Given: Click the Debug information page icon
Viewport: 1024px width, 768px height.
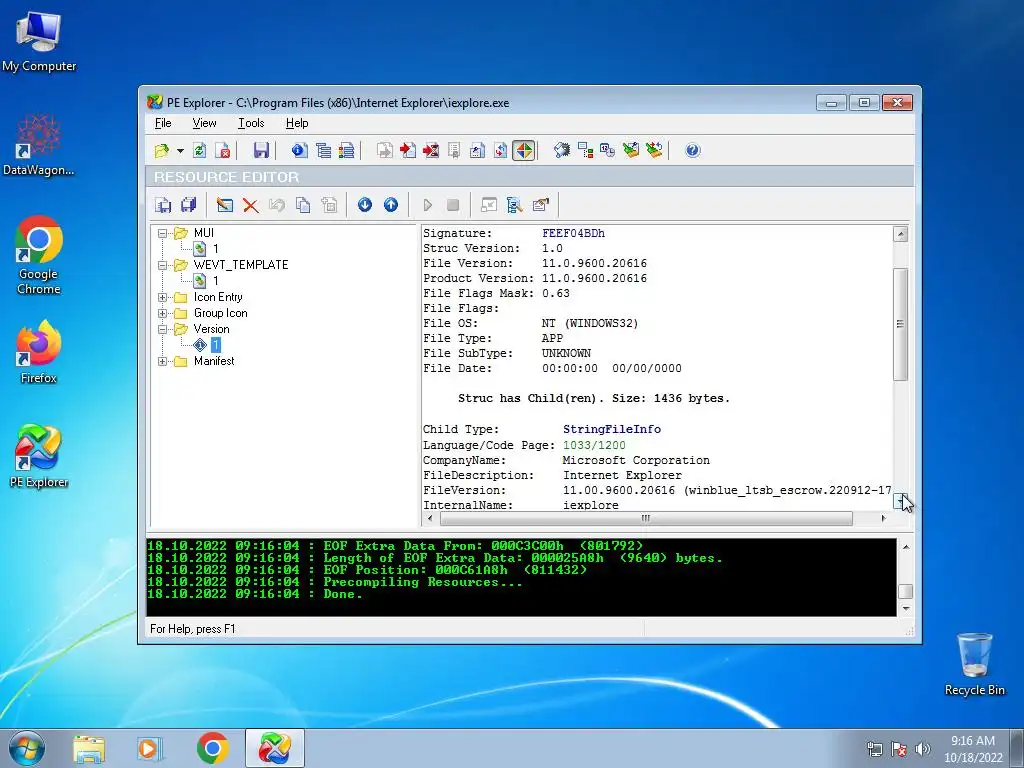Looking at the screenshot, I should pyautogui.click(x=477, y=151).
